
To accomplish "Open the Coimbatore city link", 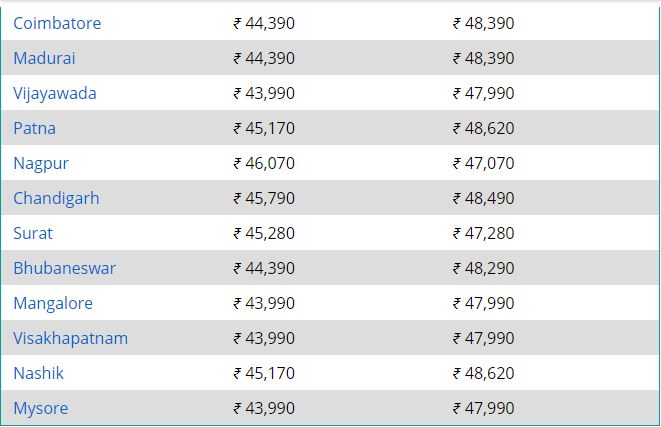I will (x=57, y=23).
